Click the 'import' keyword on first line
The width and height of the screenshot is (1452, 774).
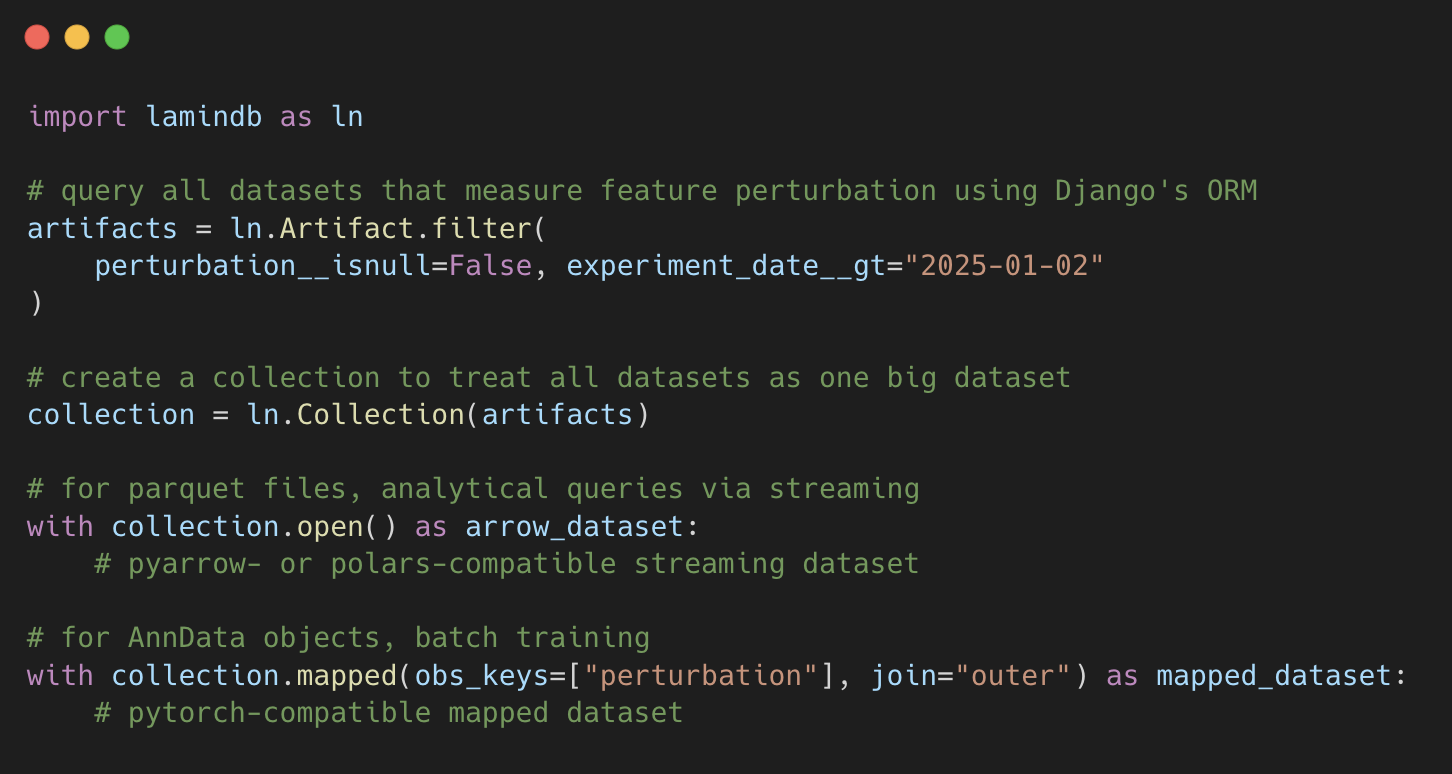coord(78,117)
